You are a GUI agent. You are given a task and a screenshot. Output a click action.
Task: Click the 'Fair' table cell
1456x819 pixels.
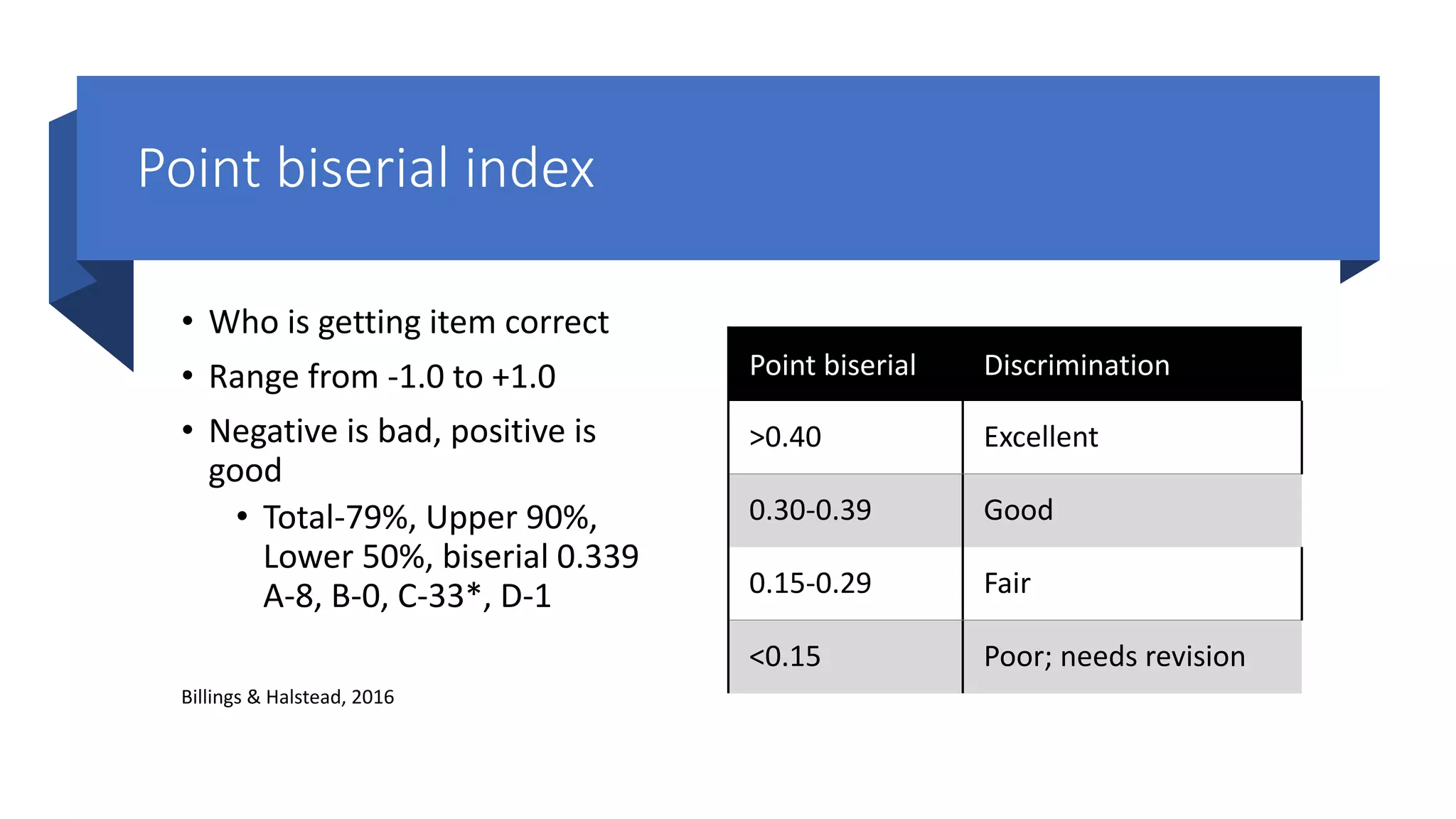(1133, 584)
